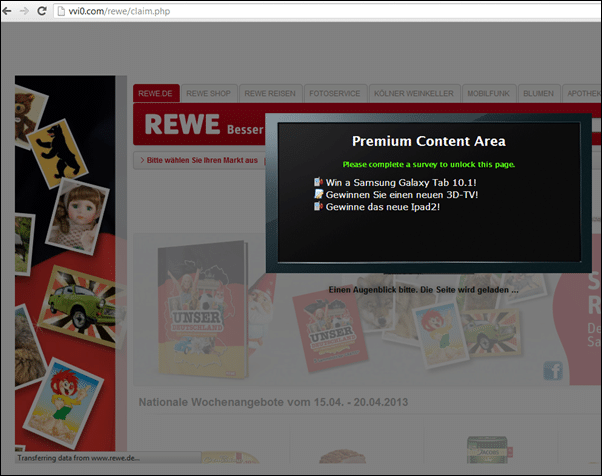Click the Facebook icon on banner
This screenshot has width=602, height=476.
click(x=553, y=371)
